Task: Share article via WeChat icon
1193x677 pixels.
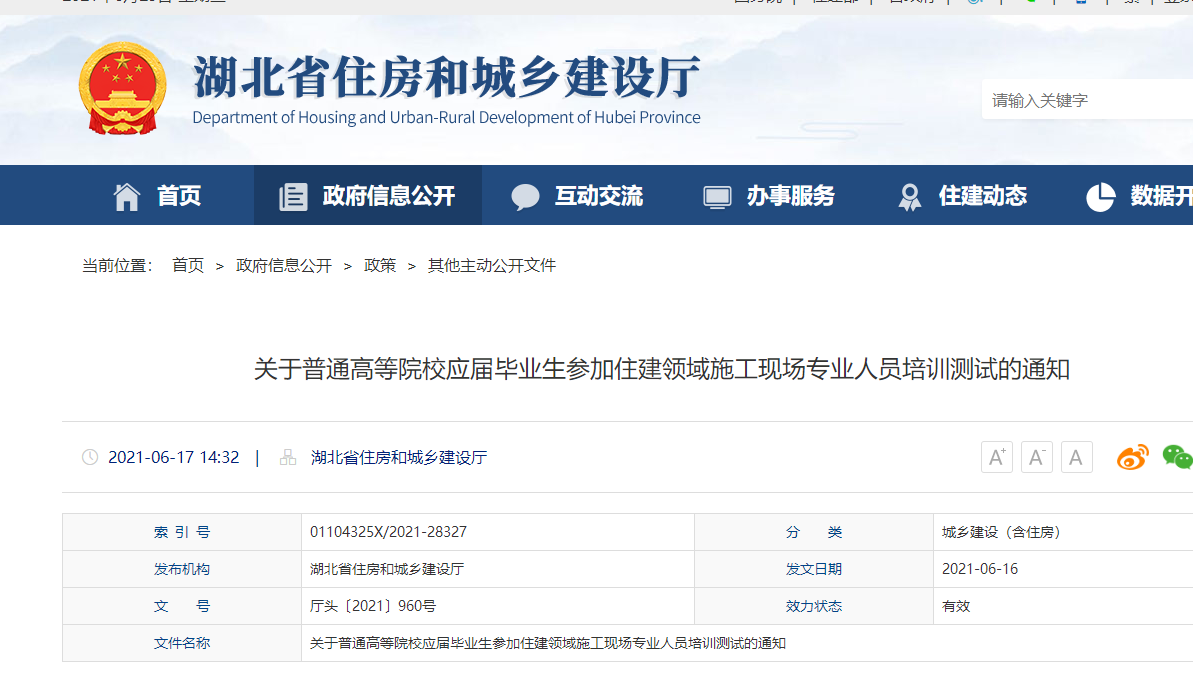Action: click(x=1178, y=457)
